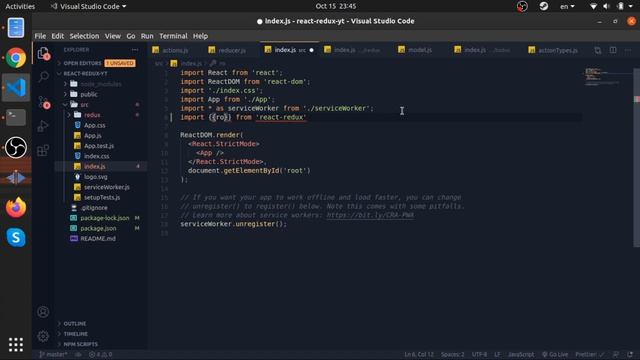Open the Search view in activity bar

click(x=43, y=76)
